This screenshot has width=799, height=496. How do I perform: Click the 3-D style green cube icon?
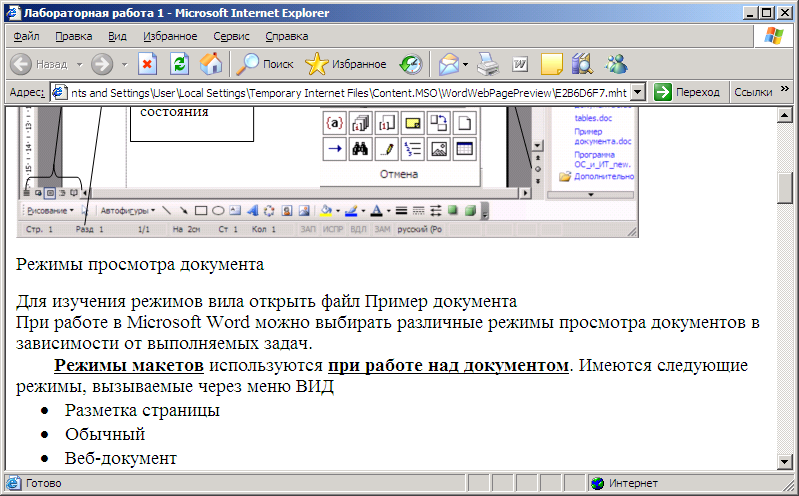point(470,211)
